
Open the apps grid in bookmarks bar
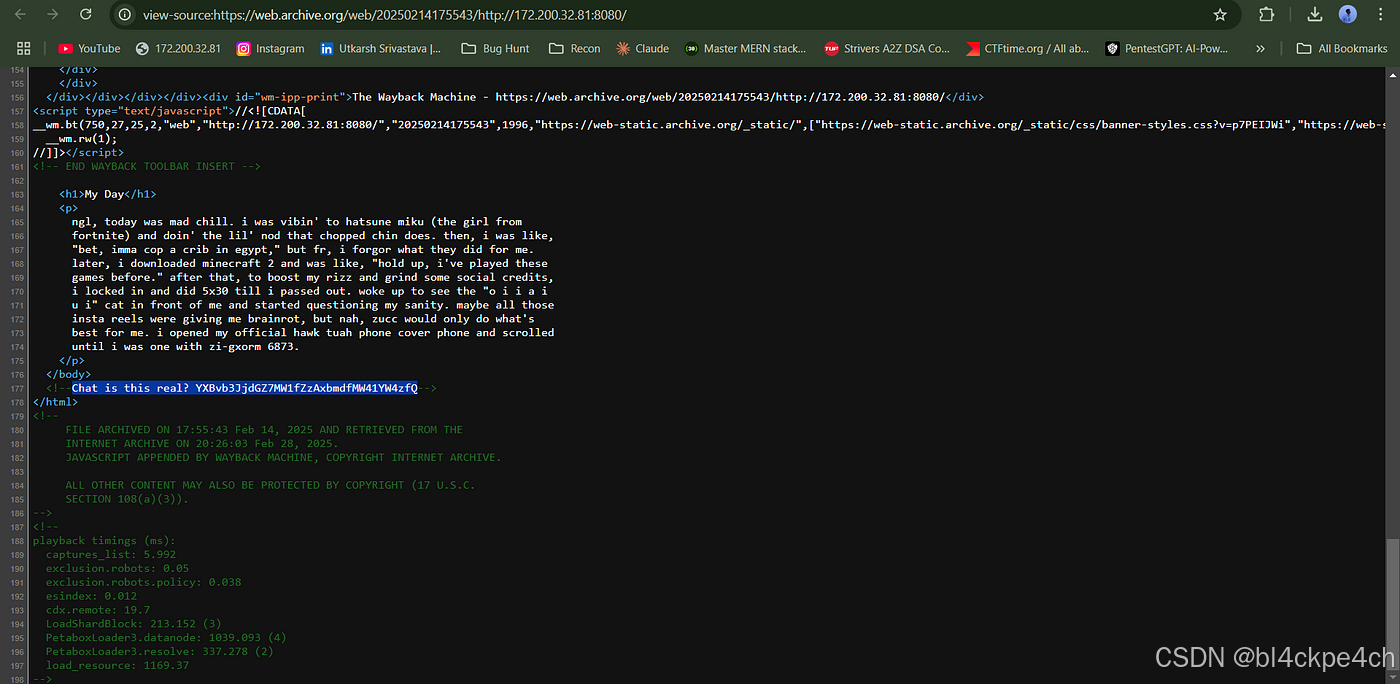pos(24,48)
